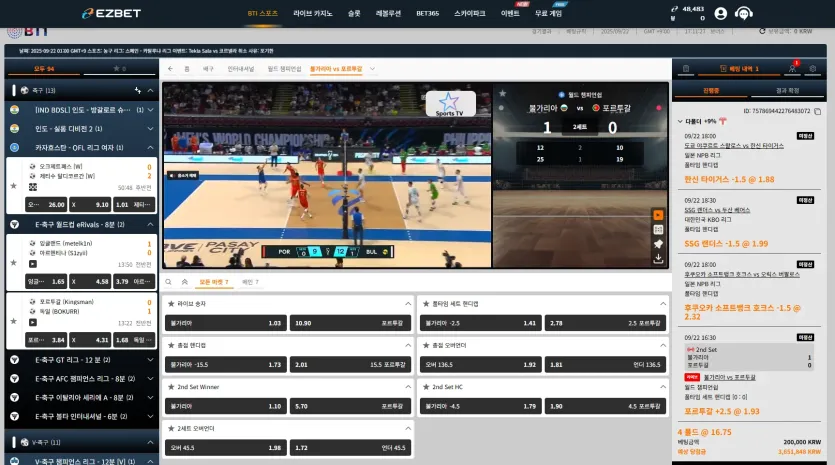
Task: Click bet ID 757869442276483072 text
Action: (777, 111)
